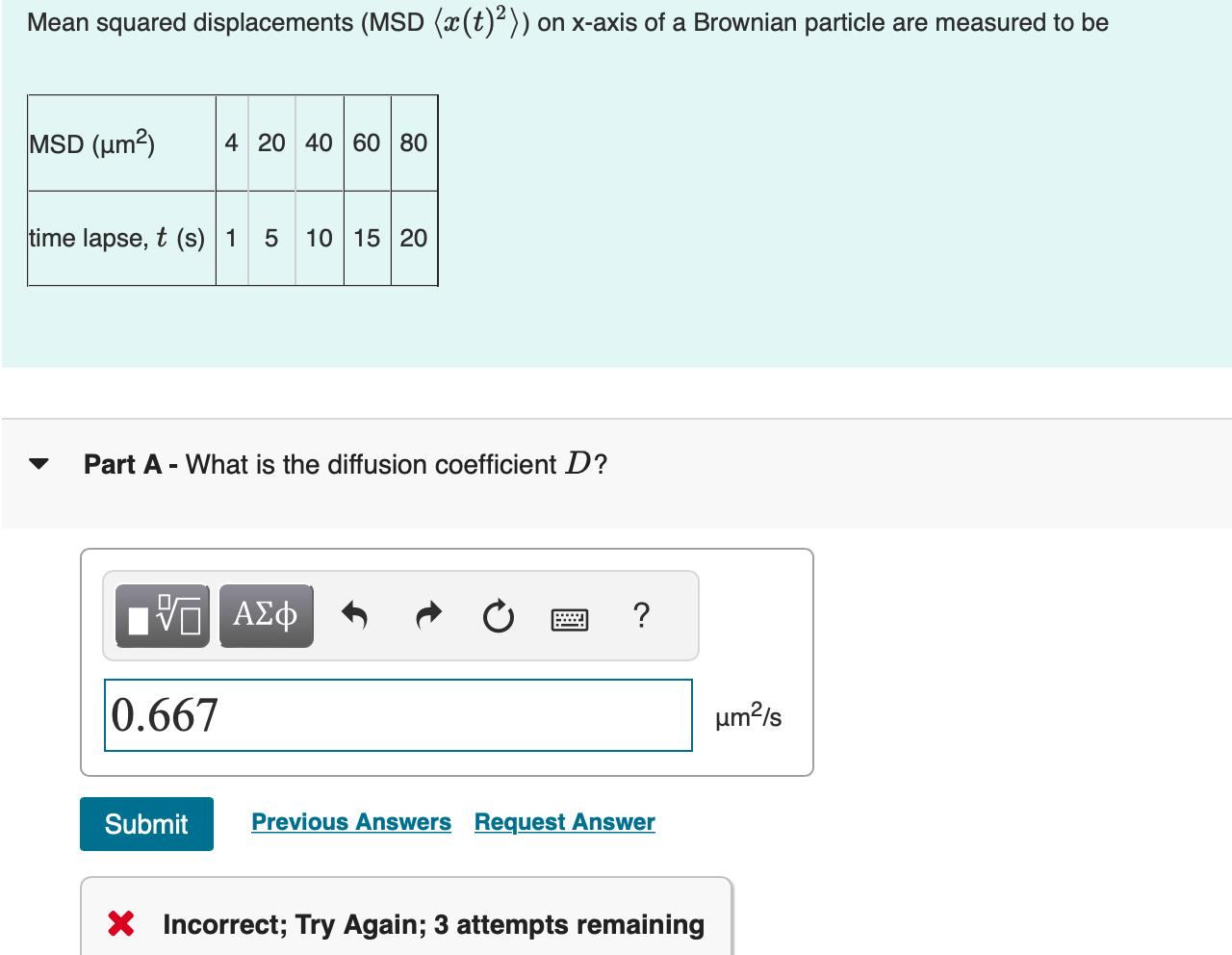Reset the answer field
The height and width of the screenshot is (955, 1232).
tap(498, 617)
